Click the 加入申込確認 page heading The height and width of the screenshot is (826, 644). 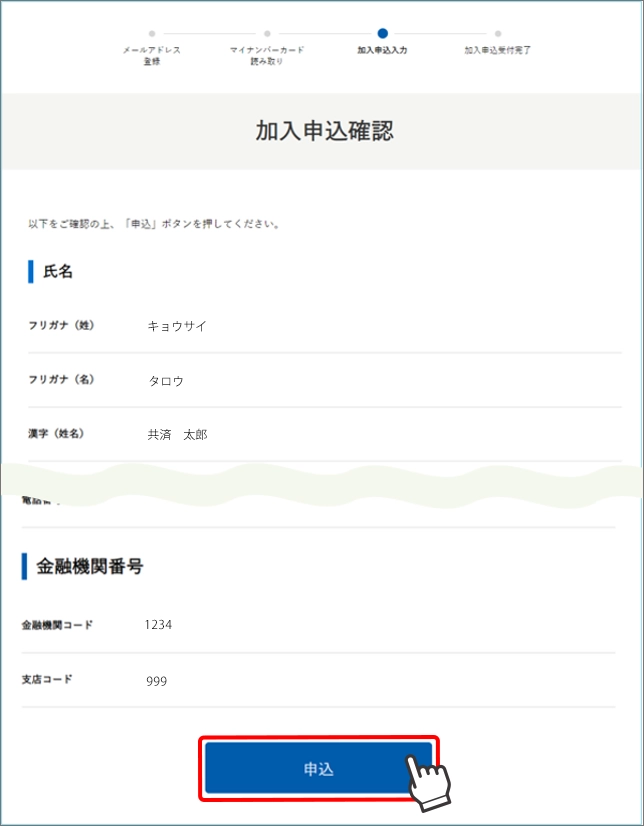pyautogui.click(x=321, y=131)
